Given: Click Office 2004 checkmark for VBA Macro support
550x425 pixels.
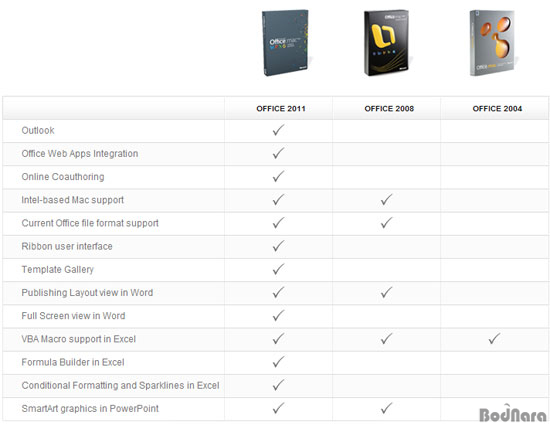Looking at the screenshot, I should [495, 338].
